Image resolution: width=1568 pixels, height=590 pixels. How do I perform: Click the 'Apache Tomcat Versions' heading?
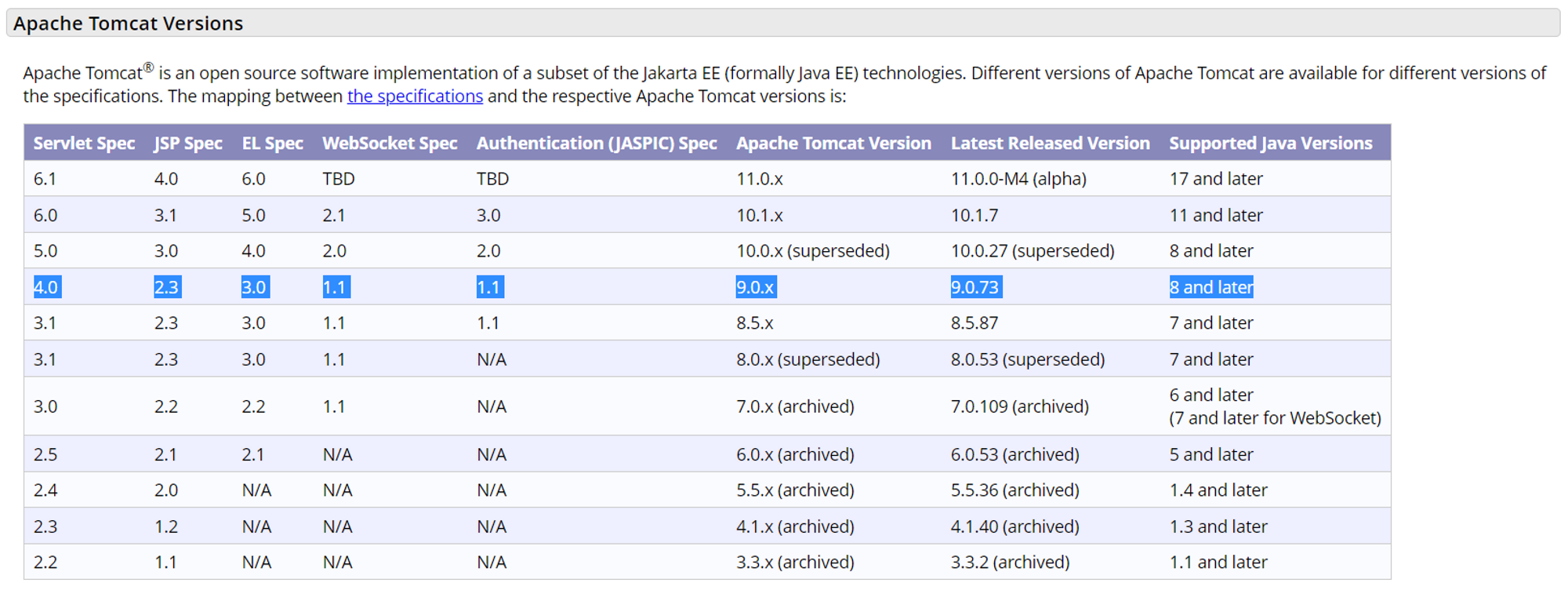point(129,24)
